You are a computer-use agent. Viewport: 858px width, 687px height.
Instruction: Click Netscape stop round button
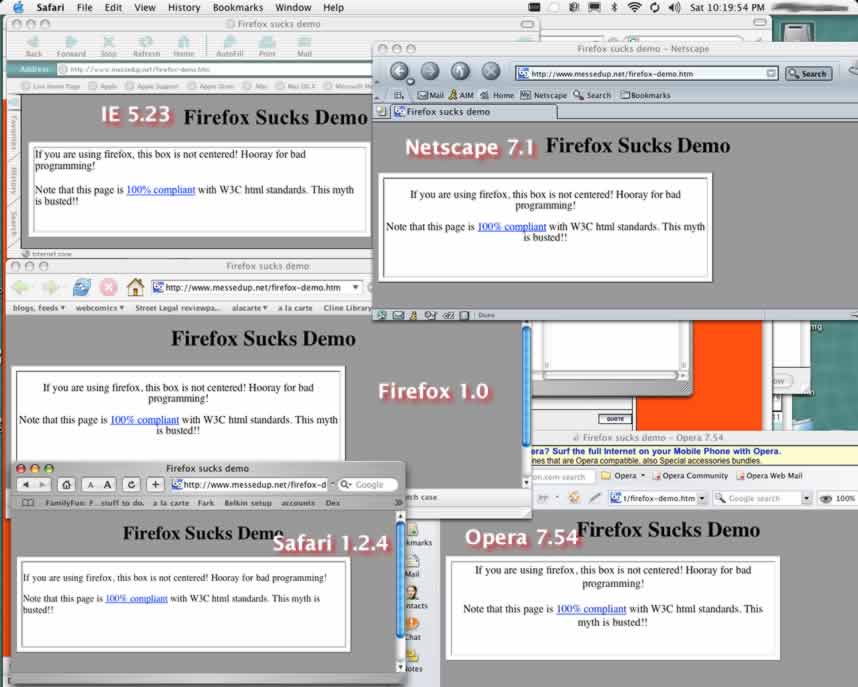(491, 71)
